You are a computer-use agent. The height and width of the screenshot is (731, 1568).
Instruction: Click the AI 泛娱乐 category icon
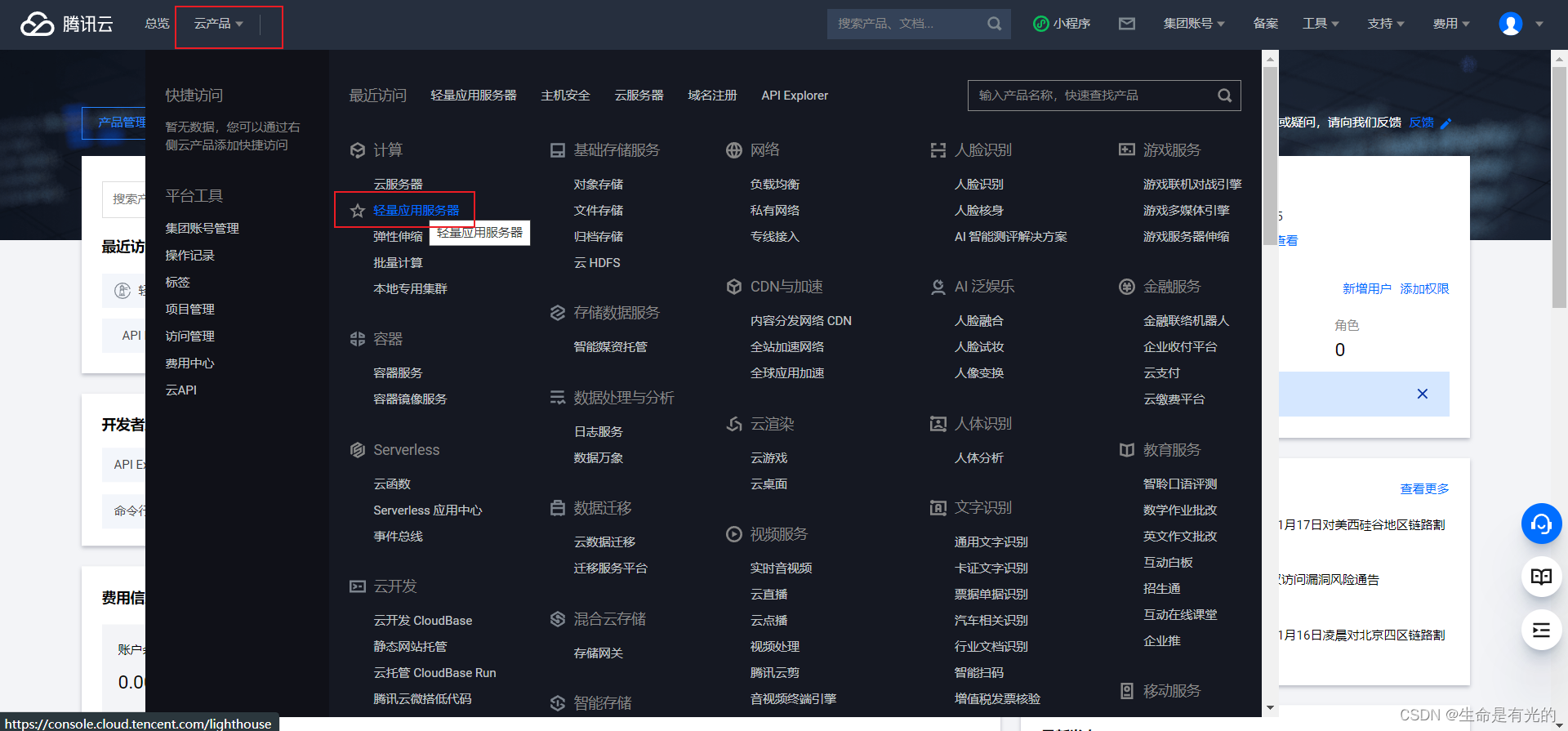[938, 287]
